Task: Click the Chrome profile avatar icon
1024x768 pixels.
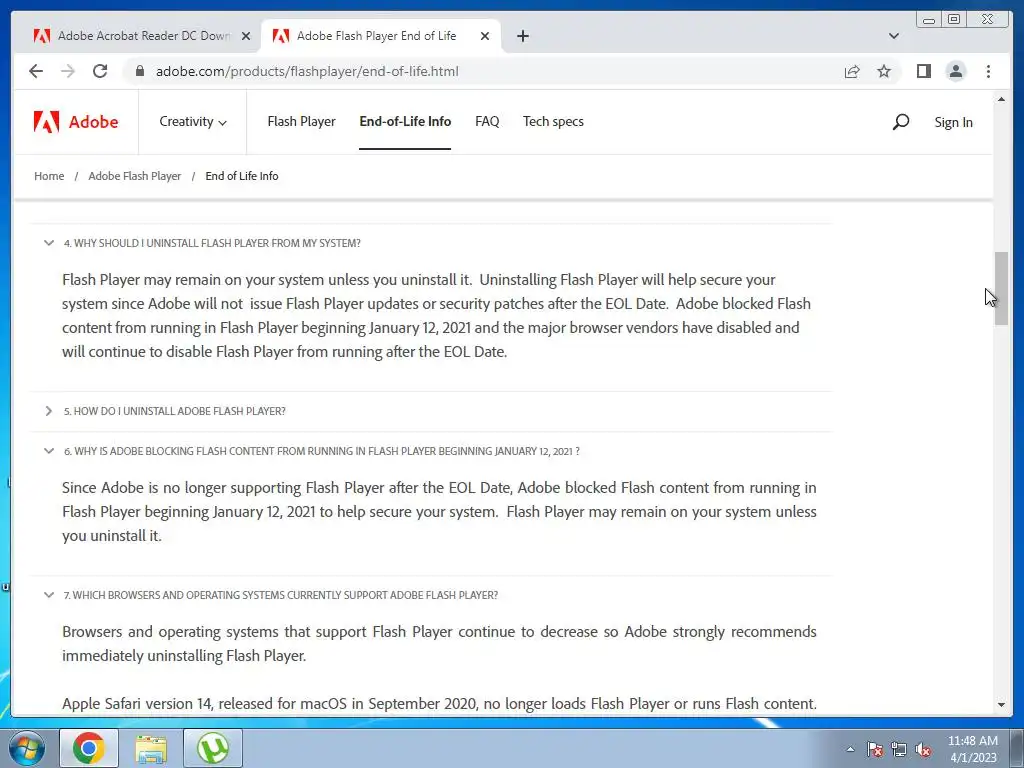Action: (955, 71)
